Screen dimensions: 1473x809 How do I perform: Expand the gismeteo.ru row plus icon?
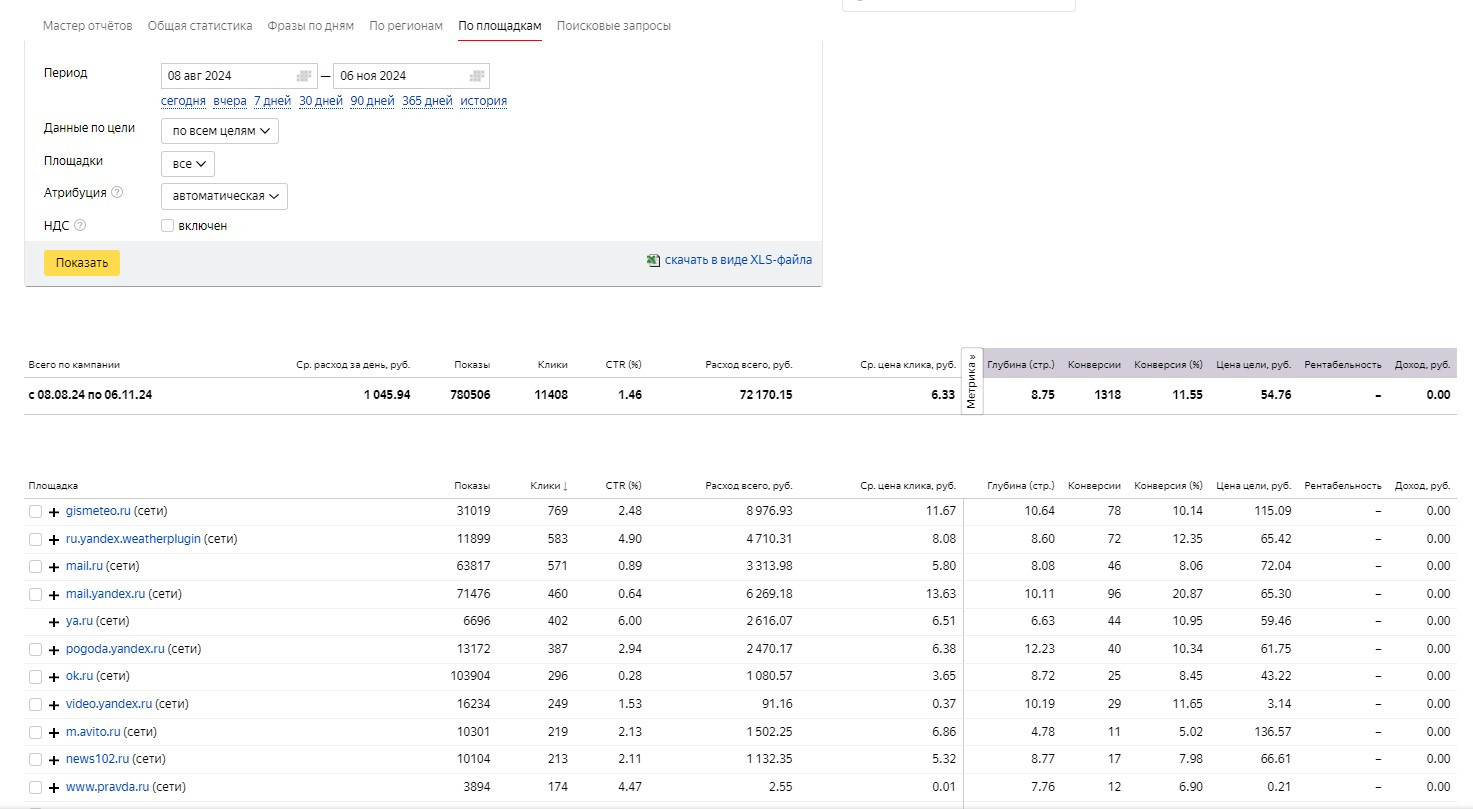click(54, 512)
